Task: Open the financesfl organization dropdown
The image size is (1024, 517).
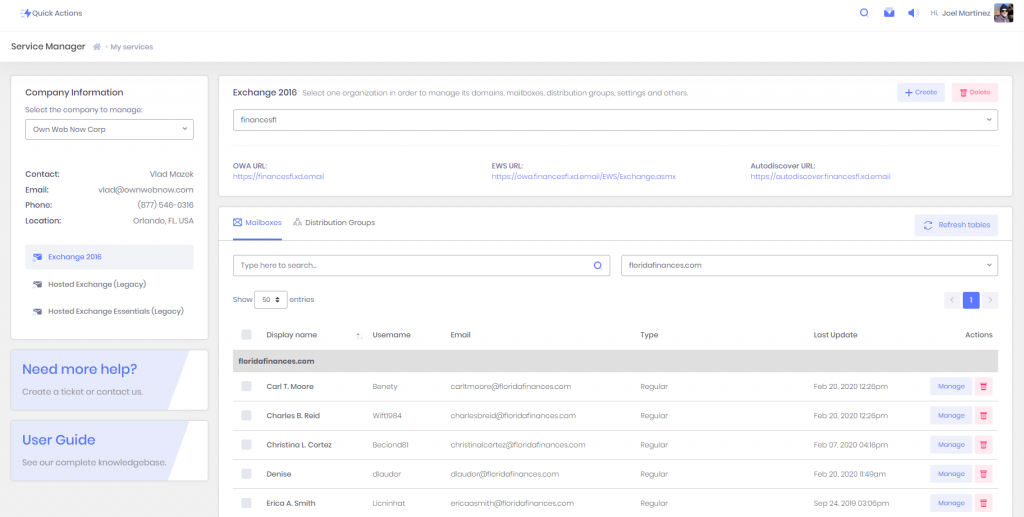Action: [615, 120]
